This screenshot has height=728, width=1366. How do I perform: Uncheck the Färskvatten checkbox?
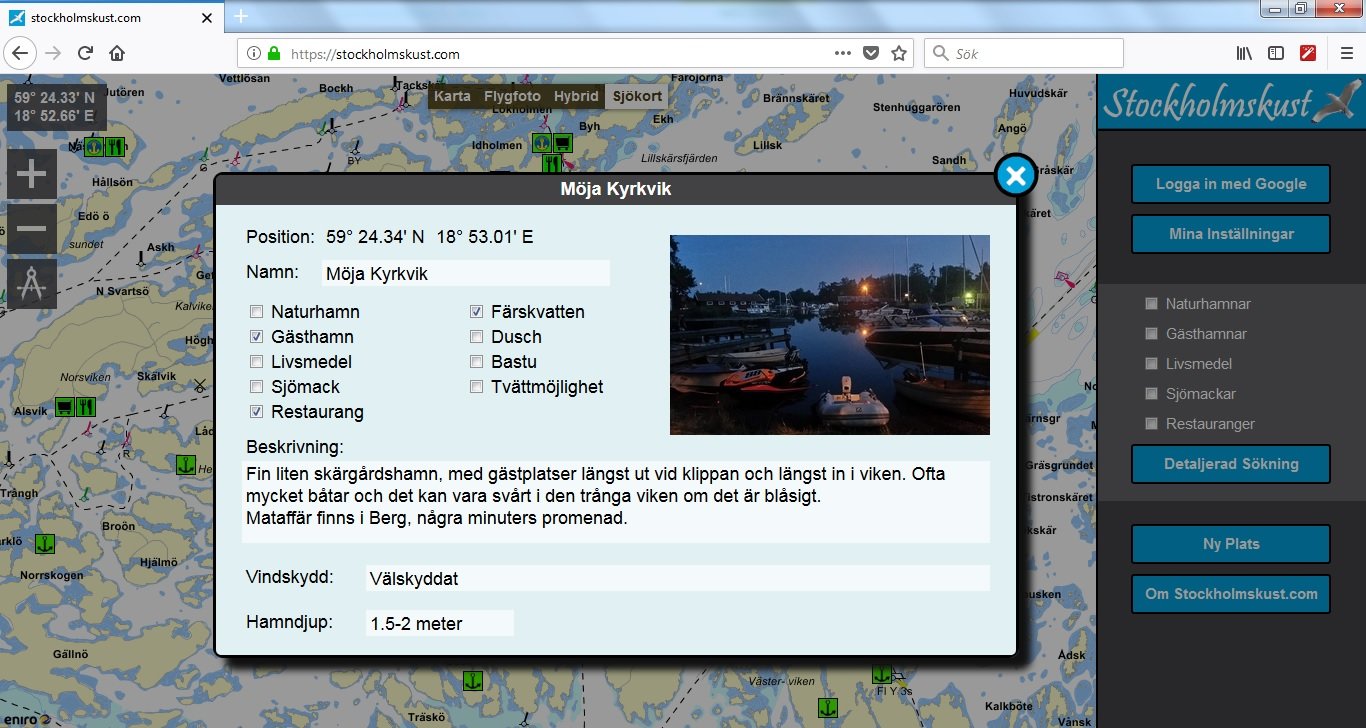(x=477, y=312)
